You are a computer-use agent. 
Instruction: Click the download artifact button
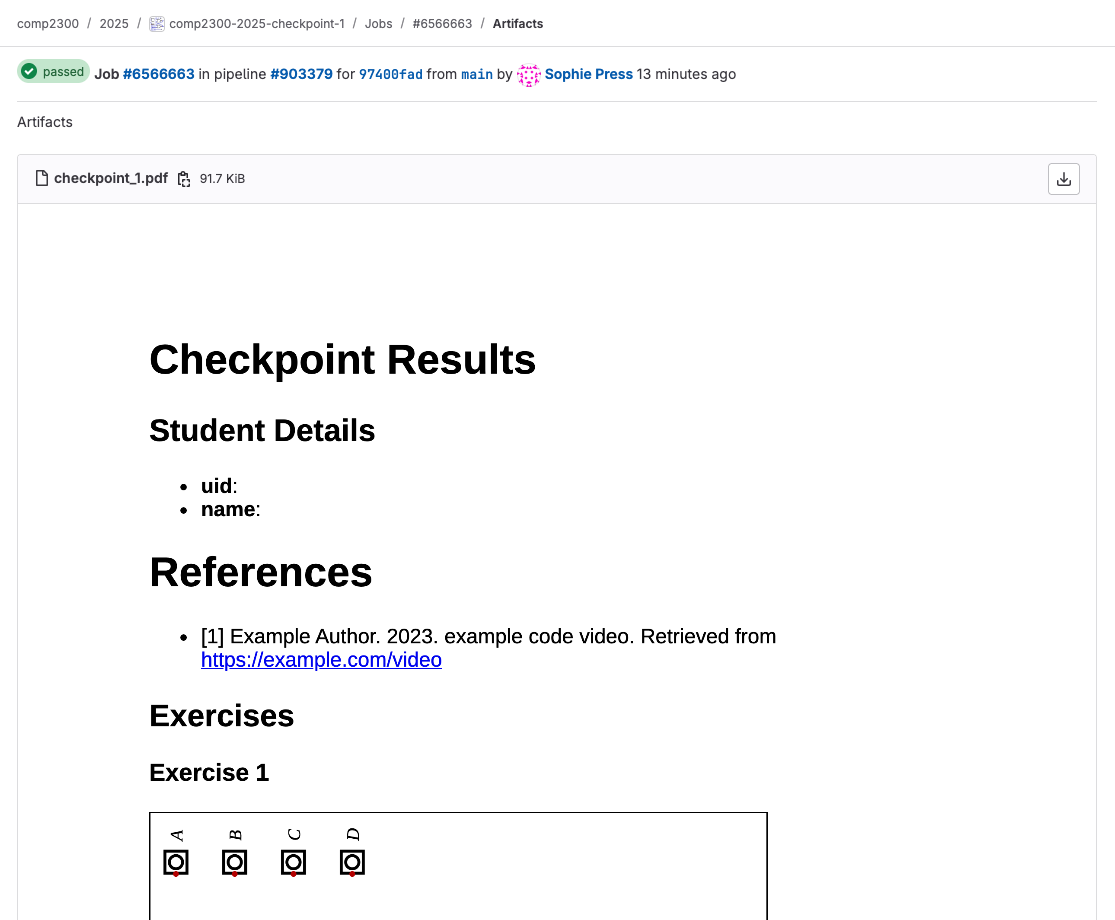click(1063, 179)
